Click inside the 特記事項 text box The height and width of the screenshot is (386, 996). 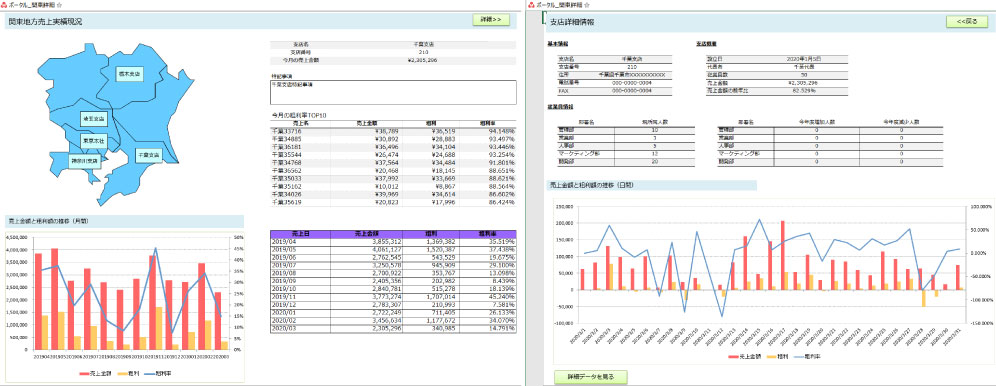pyautogui.click(x=393, y=92)
